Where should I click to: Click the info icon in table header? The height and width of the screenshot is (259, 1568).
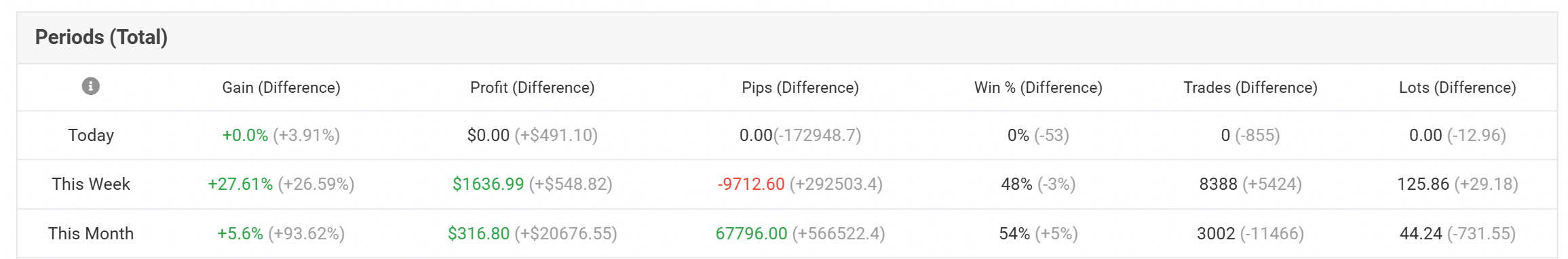tap(91, 86)
